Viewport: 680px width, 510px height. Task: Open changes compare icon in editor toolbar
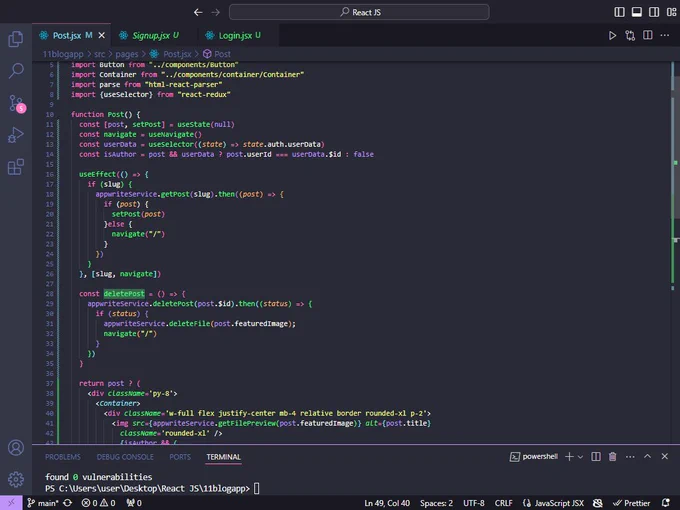pyautogui.click(x=630, y=36)
